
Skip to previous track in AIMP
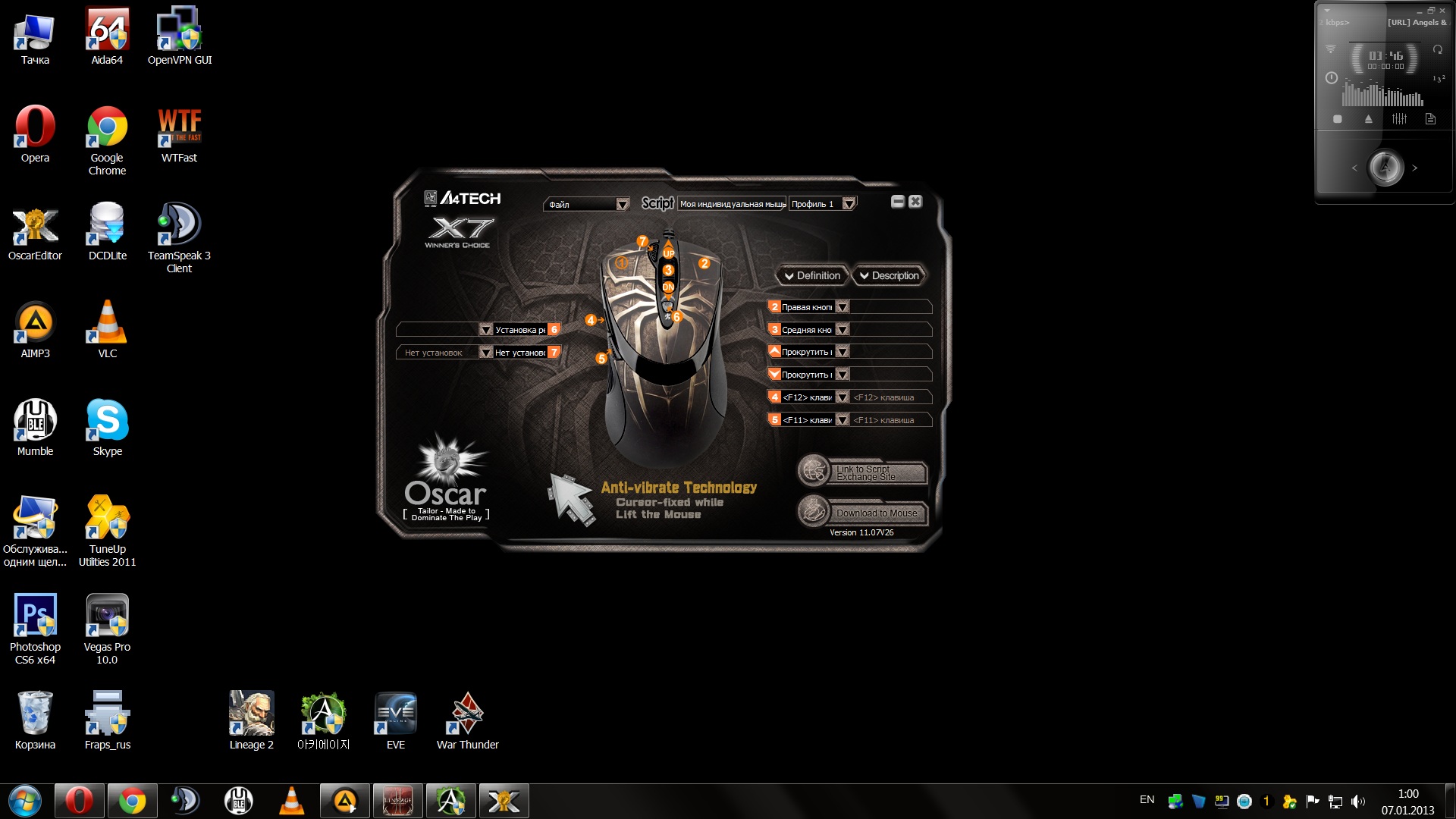pos(1354,168)
